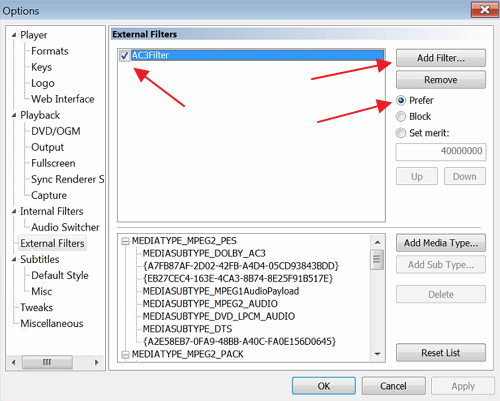Toggle the AC3Filter checkbox

tap(125, 55)
